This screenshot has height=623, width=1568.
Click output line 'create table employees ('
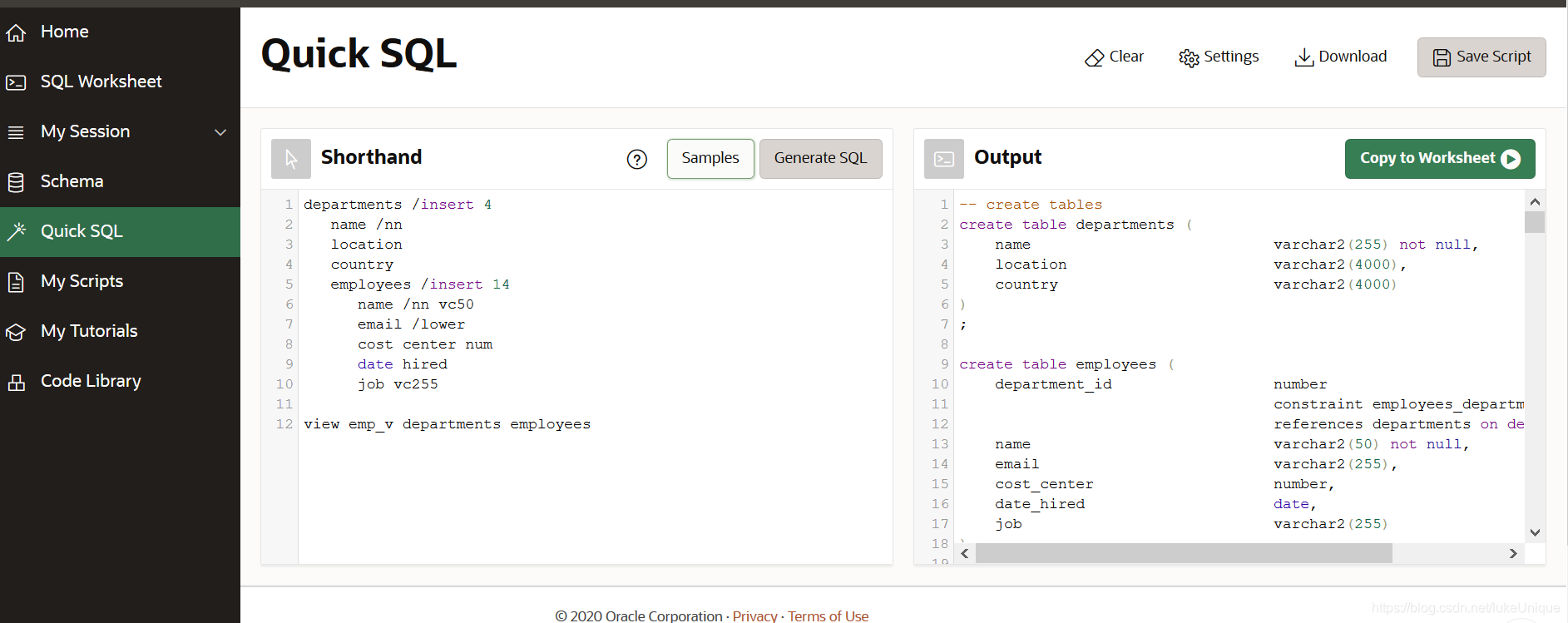pos(1066,364)
